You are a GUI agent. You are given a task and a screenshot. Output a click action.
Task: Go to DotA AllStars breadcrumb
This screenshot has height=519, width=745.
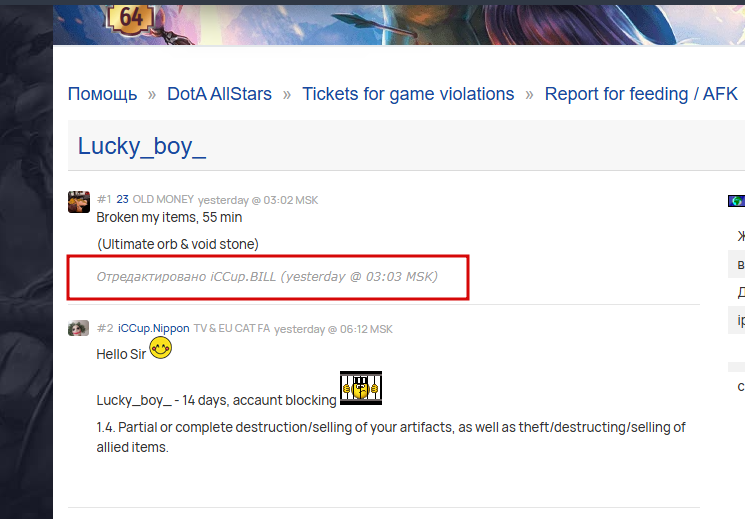[220, 94]
